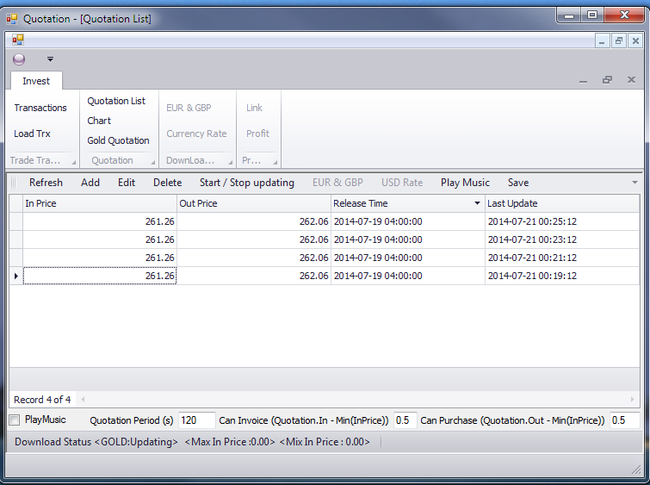
Task: Restore down the MDI child window
Action: pos(618,41)
